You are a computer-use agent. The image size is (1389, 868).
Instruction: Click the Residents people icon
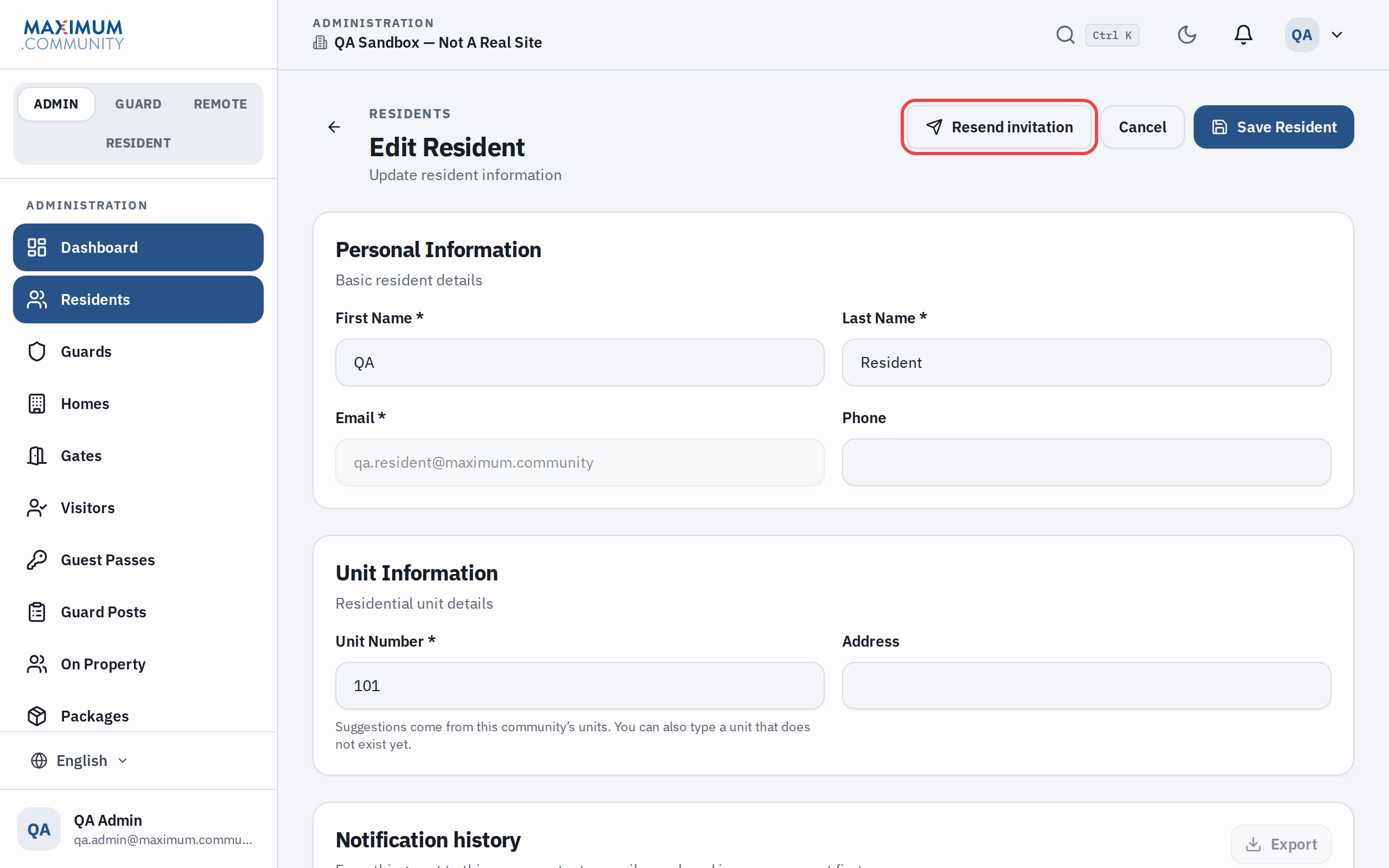tap(37, 299)
